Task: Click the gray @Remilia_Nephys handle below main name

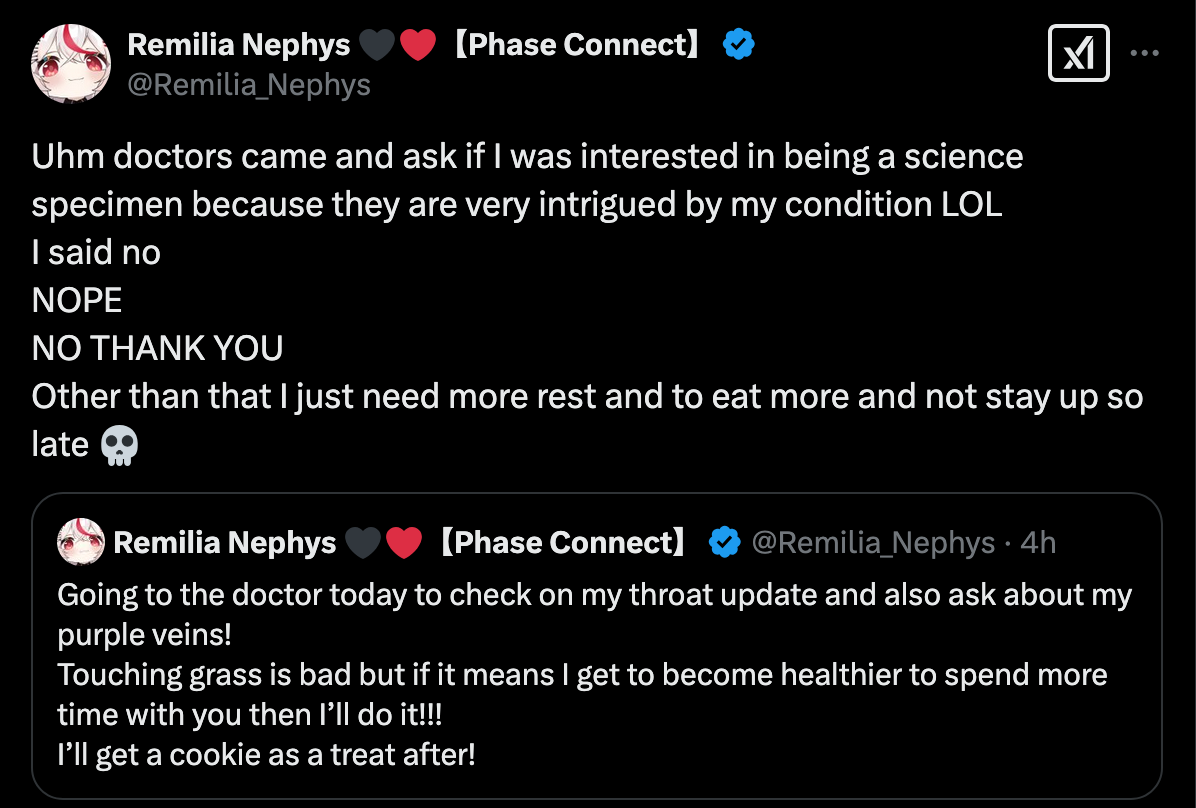Action: tap(249, 85)
